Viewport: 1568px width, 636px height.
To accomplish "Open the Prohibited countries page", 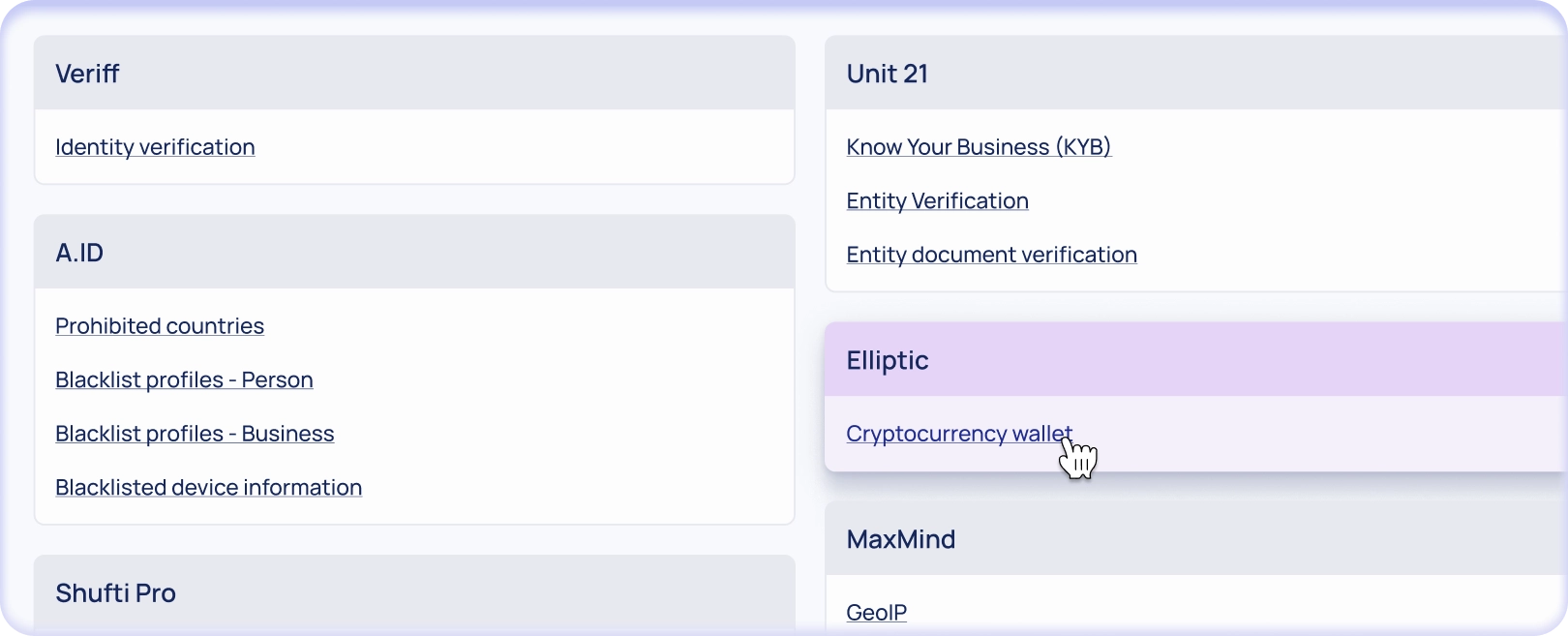I will coord(160,326).
